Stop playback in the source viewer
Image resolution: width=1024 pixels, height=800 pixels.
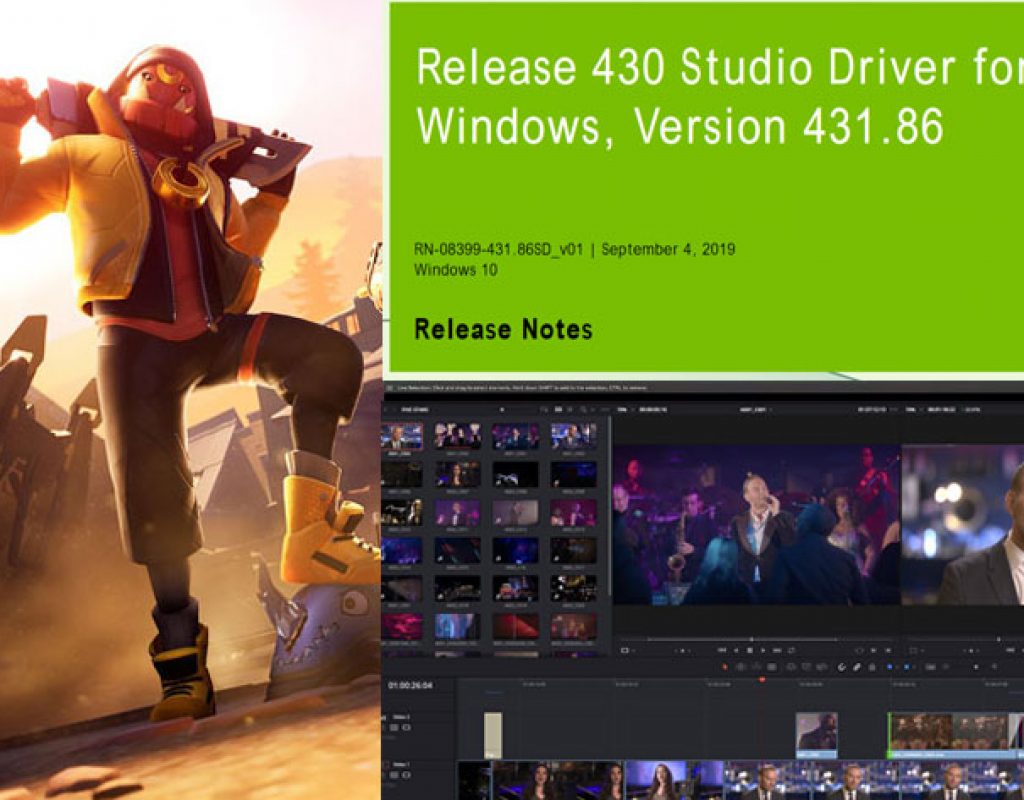(750, 650)
